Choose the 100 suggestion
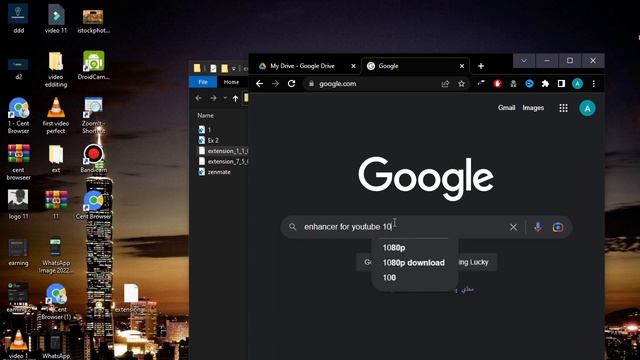The width and height of the screenshot is (640, 360). point(389,278)
